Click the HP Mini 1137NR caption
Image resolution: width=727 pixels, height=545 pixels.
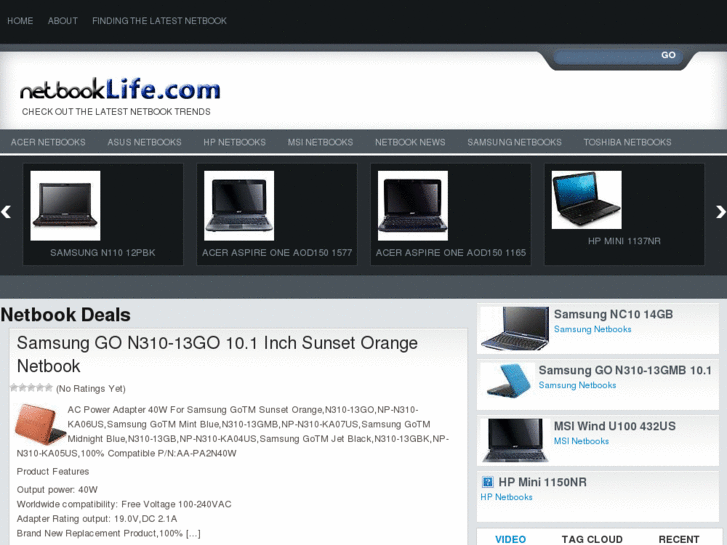(624, 241)
